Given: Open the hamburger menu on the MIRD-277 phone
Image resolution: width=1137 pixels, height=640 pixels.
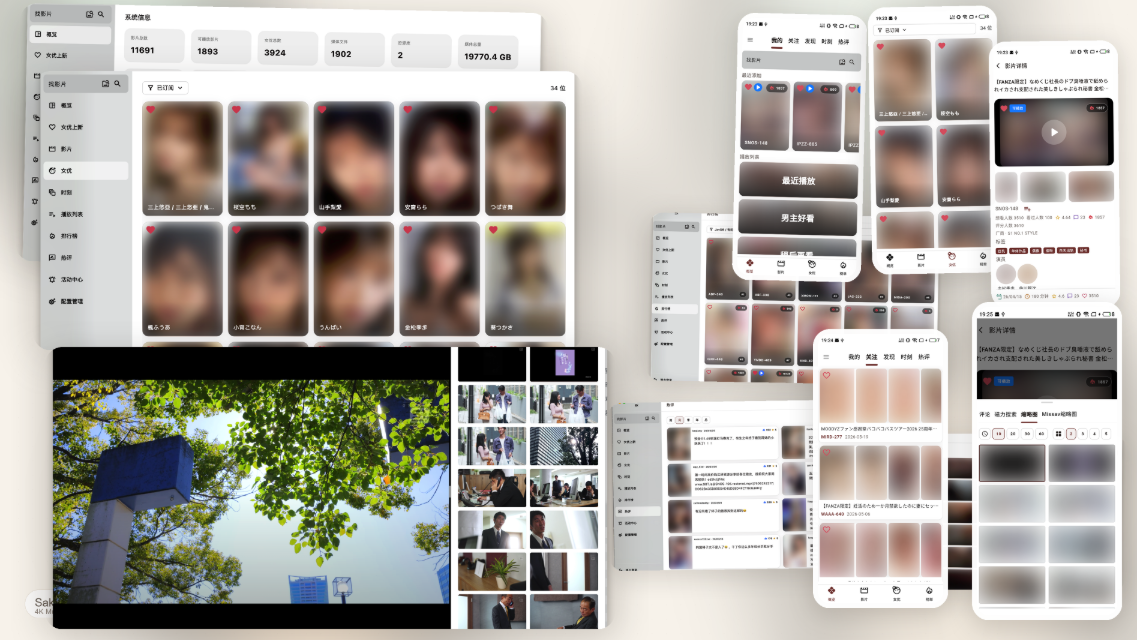Looking at the screenshot, I should pyautogui.click(x=826, y=357).
